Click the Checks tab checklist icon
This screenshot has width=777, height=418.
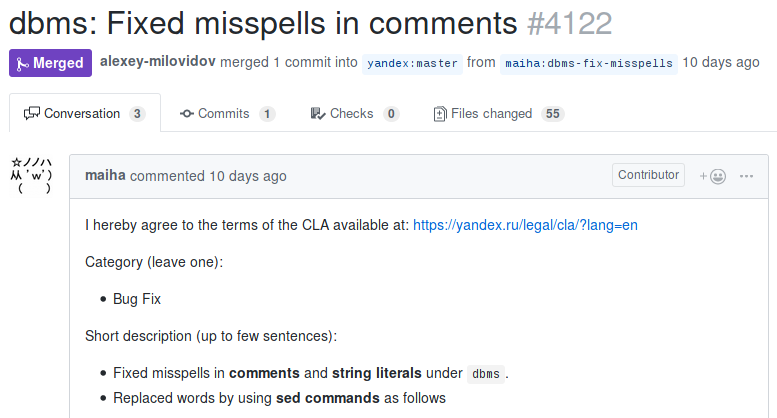[x=317, y=114]
